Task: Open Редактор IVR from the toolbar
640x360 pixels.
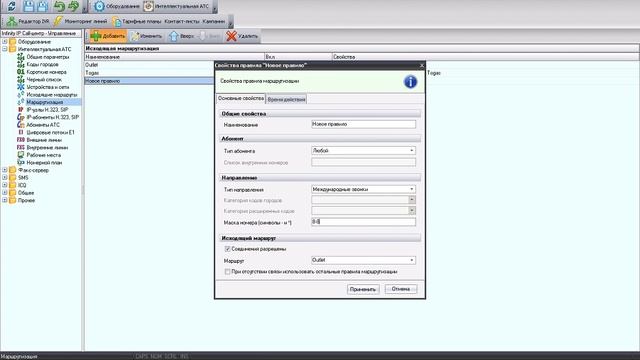Action: [28, 21]
